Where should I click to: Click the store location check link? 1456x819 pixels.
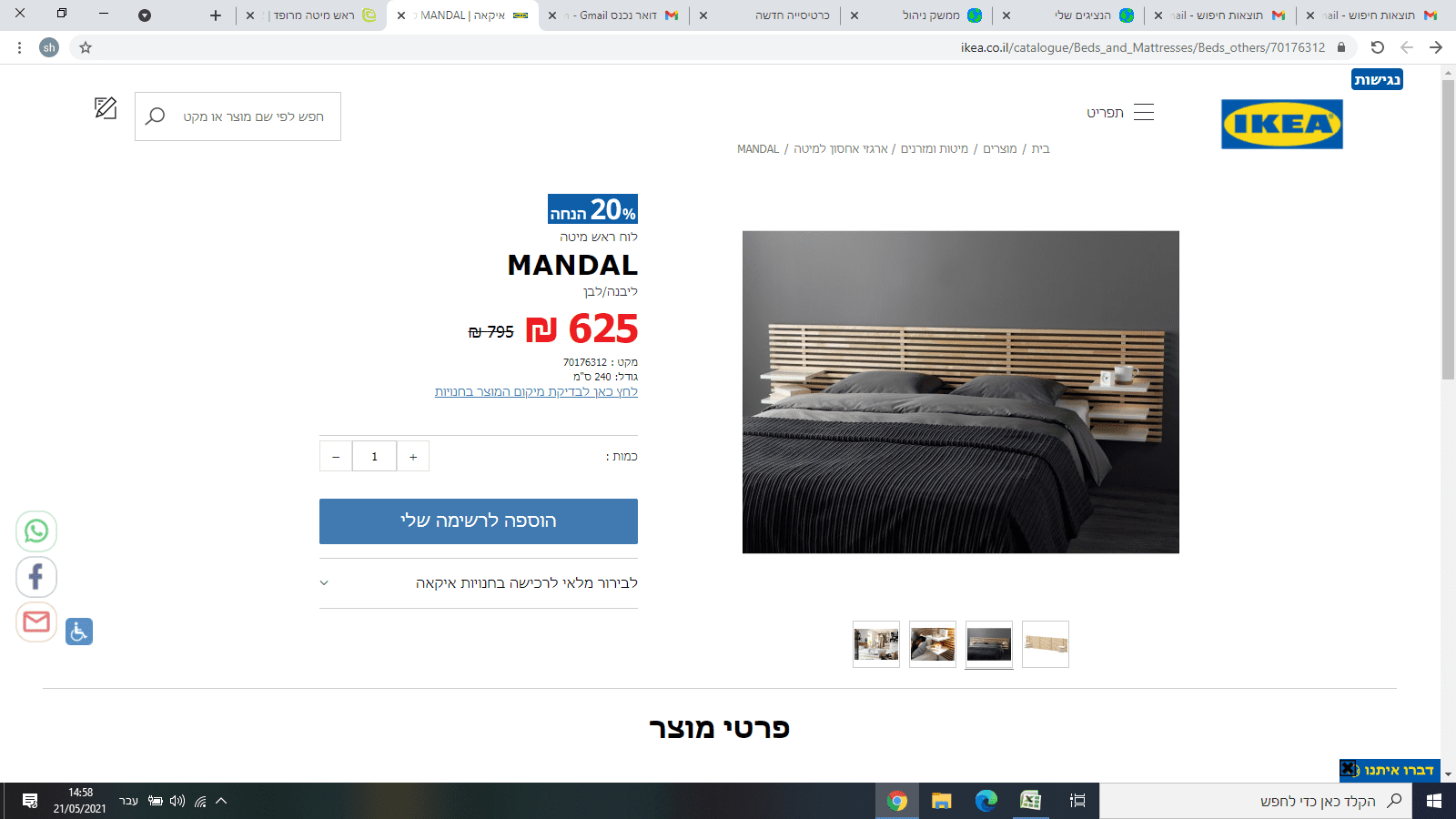[536, 392]
